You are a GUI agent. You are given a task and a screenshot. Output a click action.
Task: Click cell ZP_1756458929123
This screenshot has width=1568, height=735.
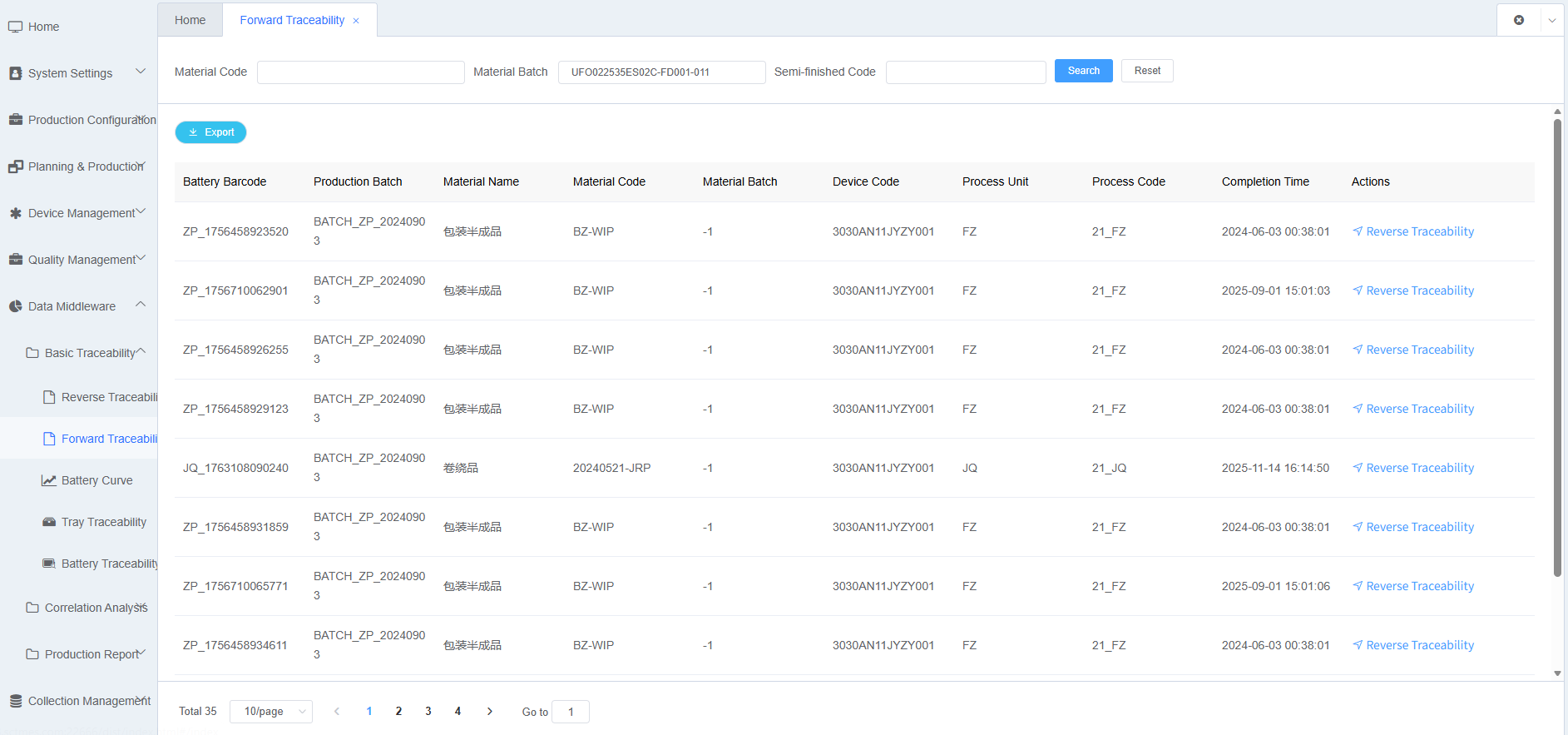click(x=235, y=409)
